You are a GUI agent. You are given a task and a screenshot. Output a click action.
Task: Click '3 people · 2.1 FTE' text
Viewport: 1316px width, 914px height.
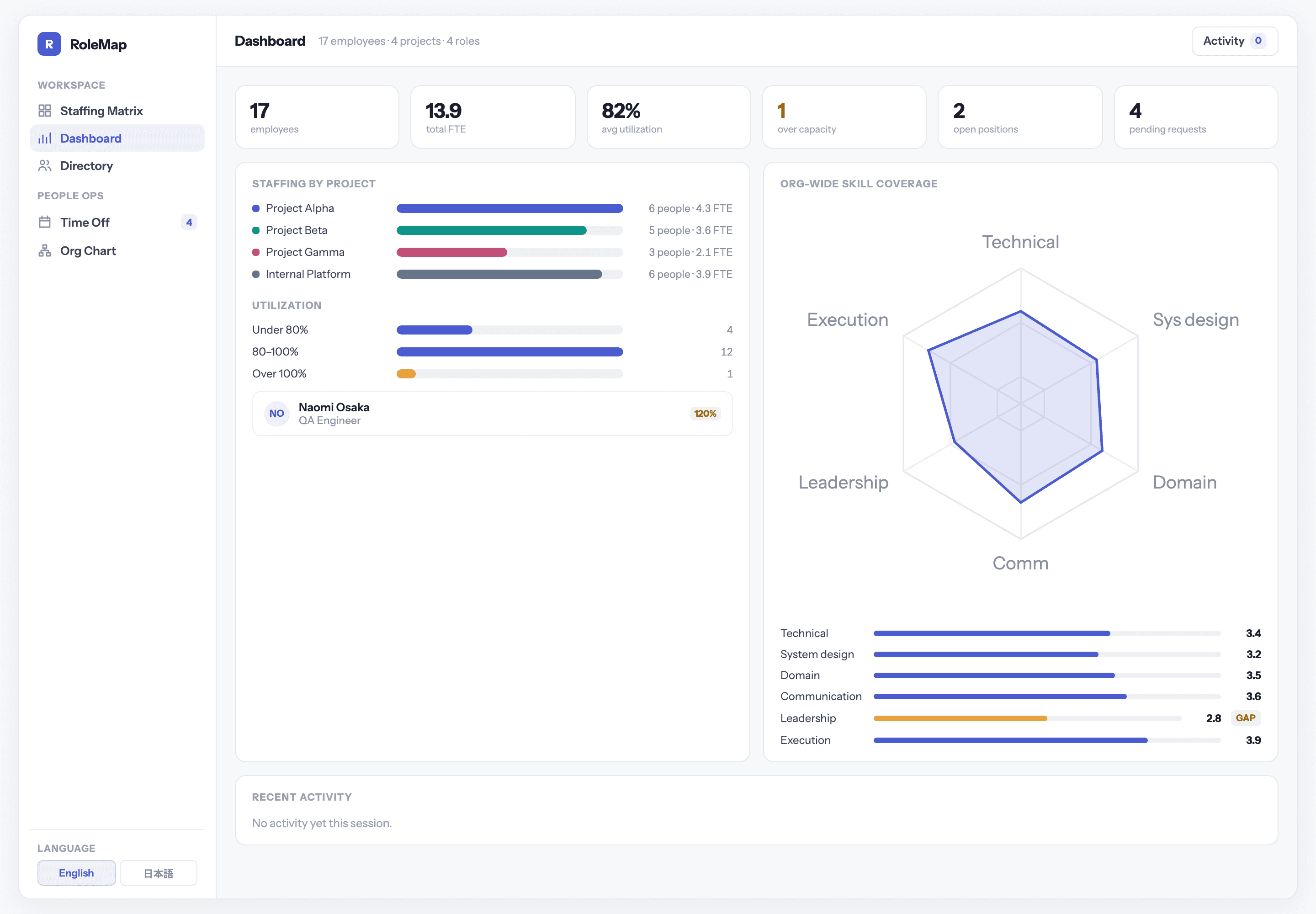pos(690,252)
